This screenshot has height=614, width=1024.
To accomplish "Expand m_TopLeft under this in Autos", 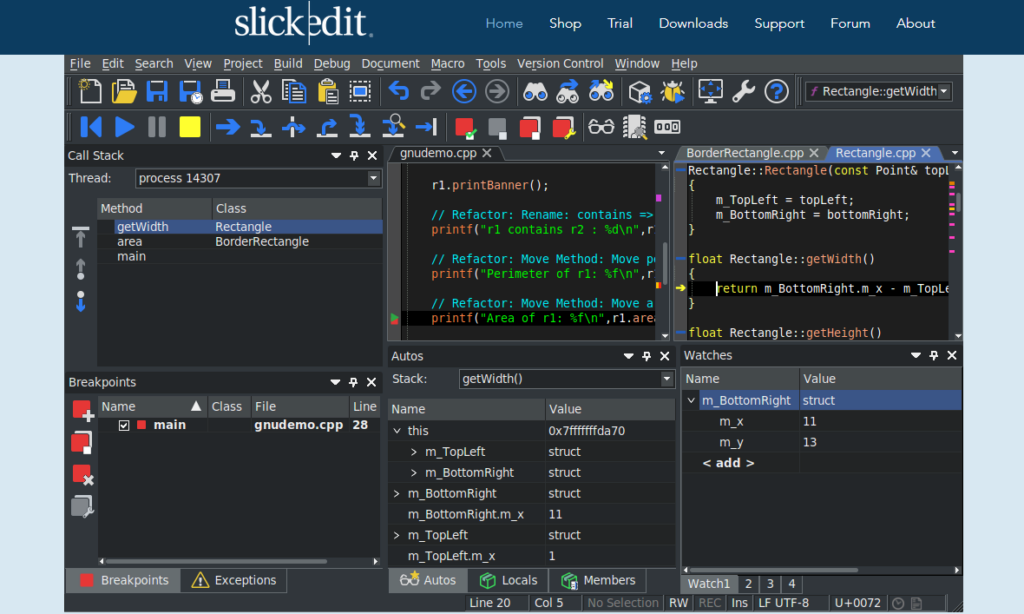I will coord(414,451).
